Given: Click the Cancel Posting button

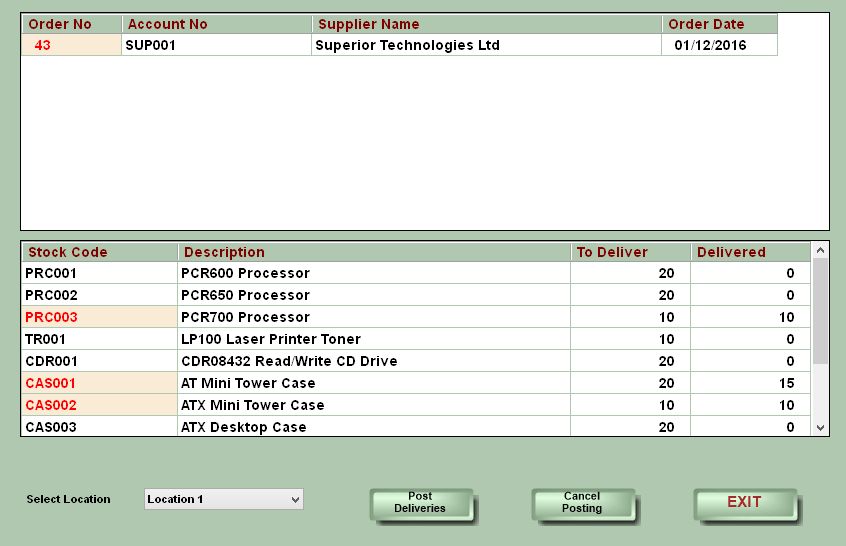Looking at the screenshot, I should coord(583,504).
